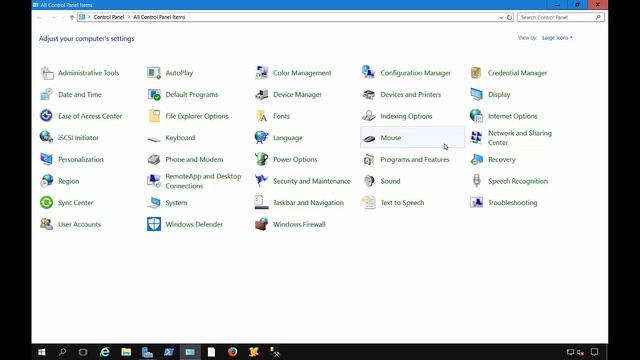The image size is (640, 360).
Task: Click the Sound link text
Action: (x=390, y=181)
